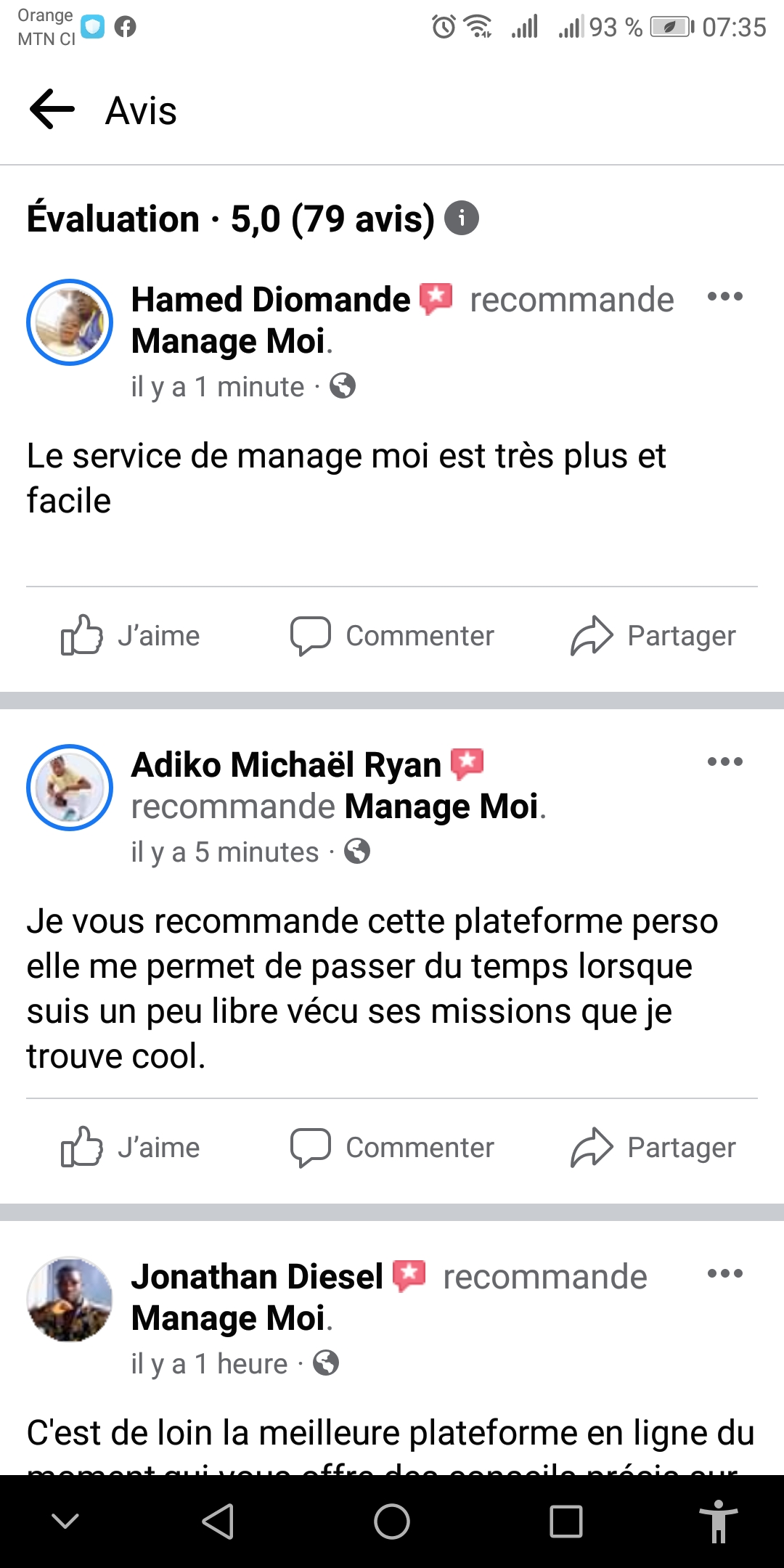Image resolution: width=784 pixels, height=1568 pixels.
Task: Open options menu for Jonathan Diesel's review
Action: tap(724, 1273)
